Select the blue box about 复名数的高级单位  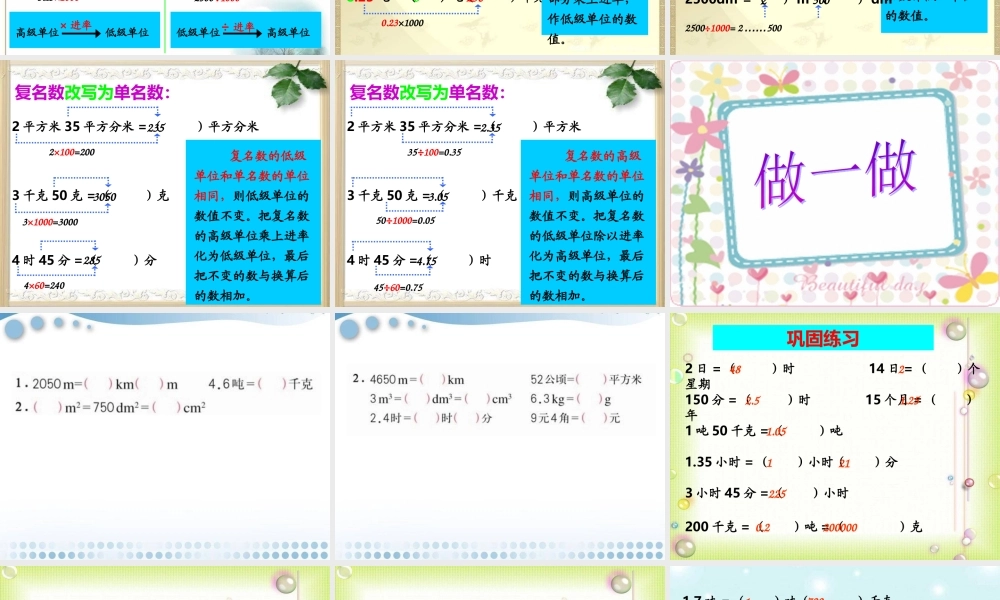588,224
